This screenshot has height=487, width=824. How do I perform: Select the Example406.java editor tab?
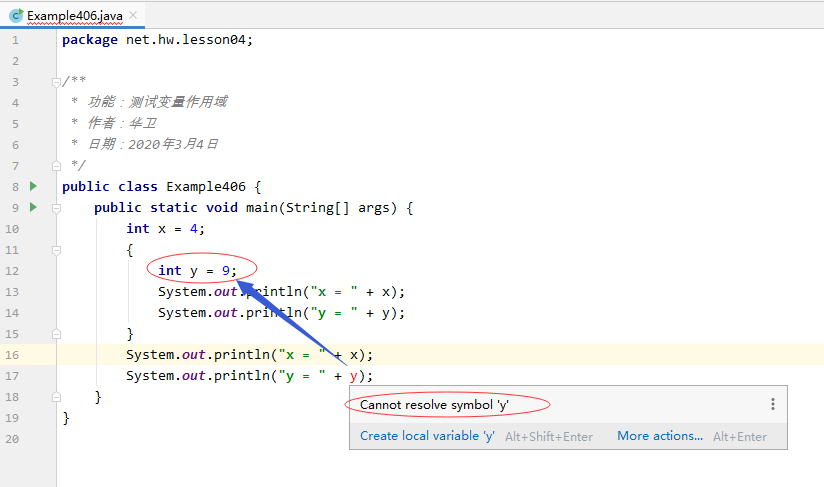[x=73, y=16]
